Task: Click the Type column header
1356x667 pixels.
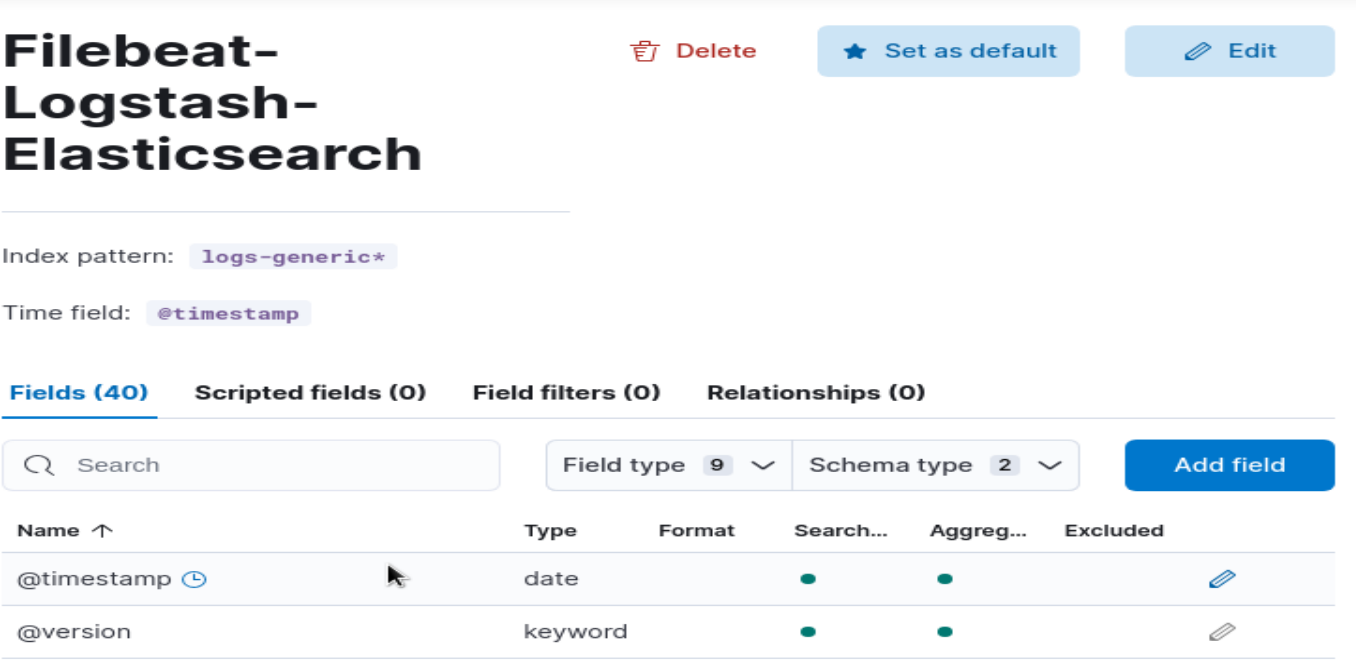Action: pos(550,531)
